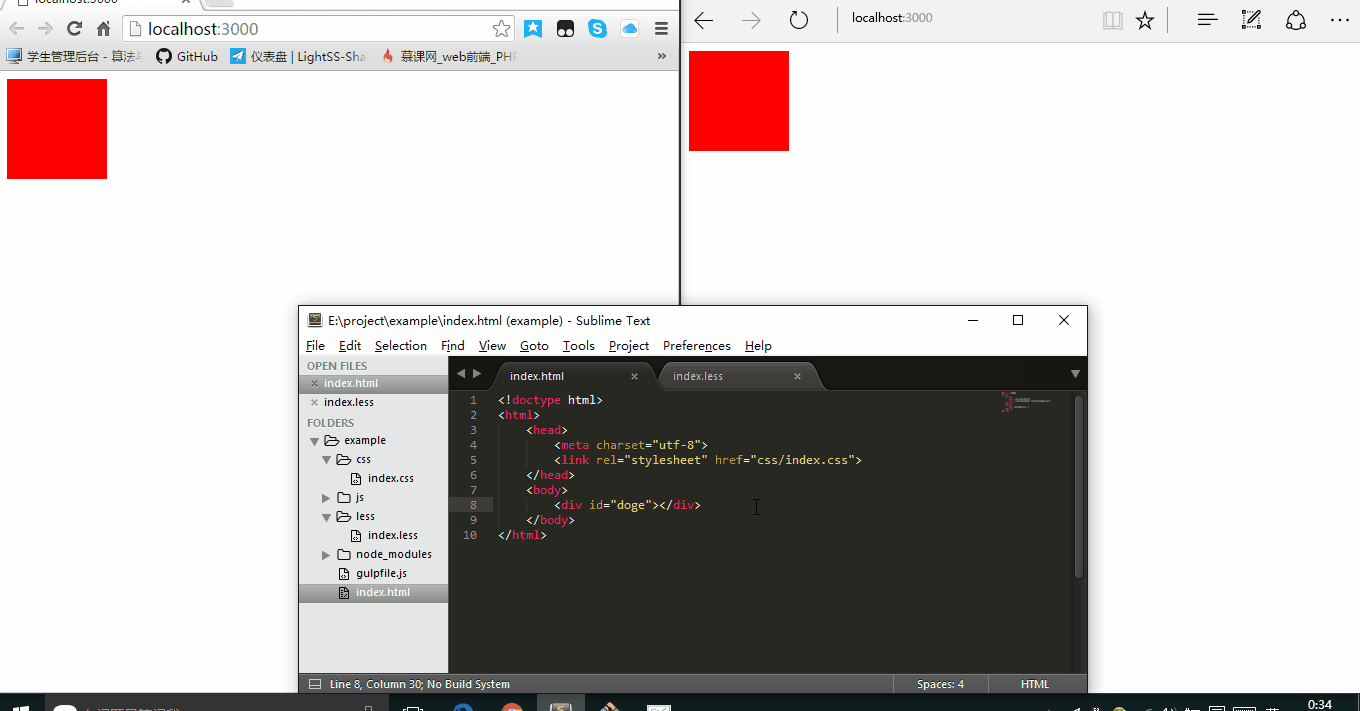
Task: Collapse the css folder
Action: pos(326,460)
